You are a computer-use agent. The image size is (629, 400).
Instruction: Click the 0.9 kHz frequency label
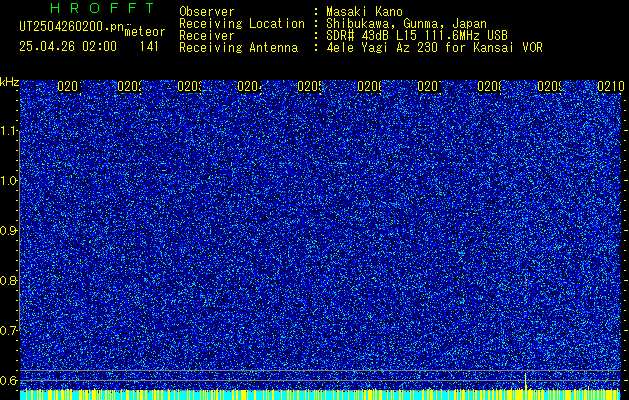pos(9,230)
